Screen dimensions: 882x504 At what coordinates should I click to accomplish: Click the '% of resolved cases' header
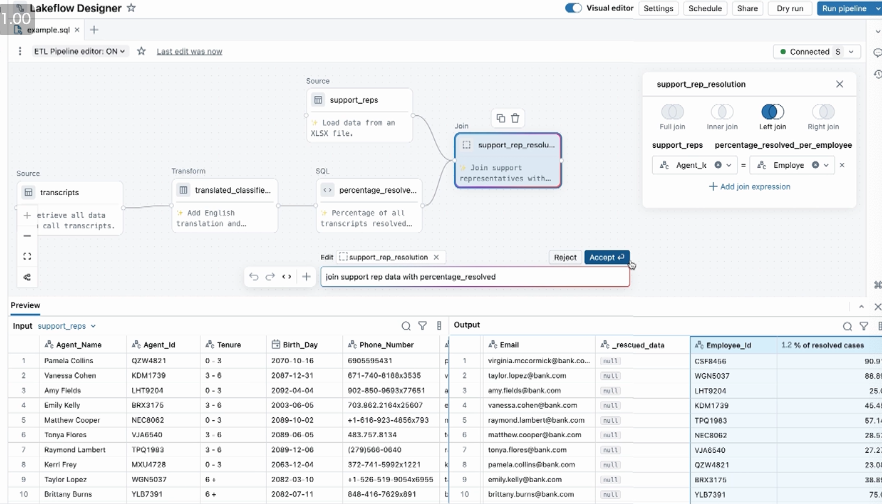(x=829, y=345)
